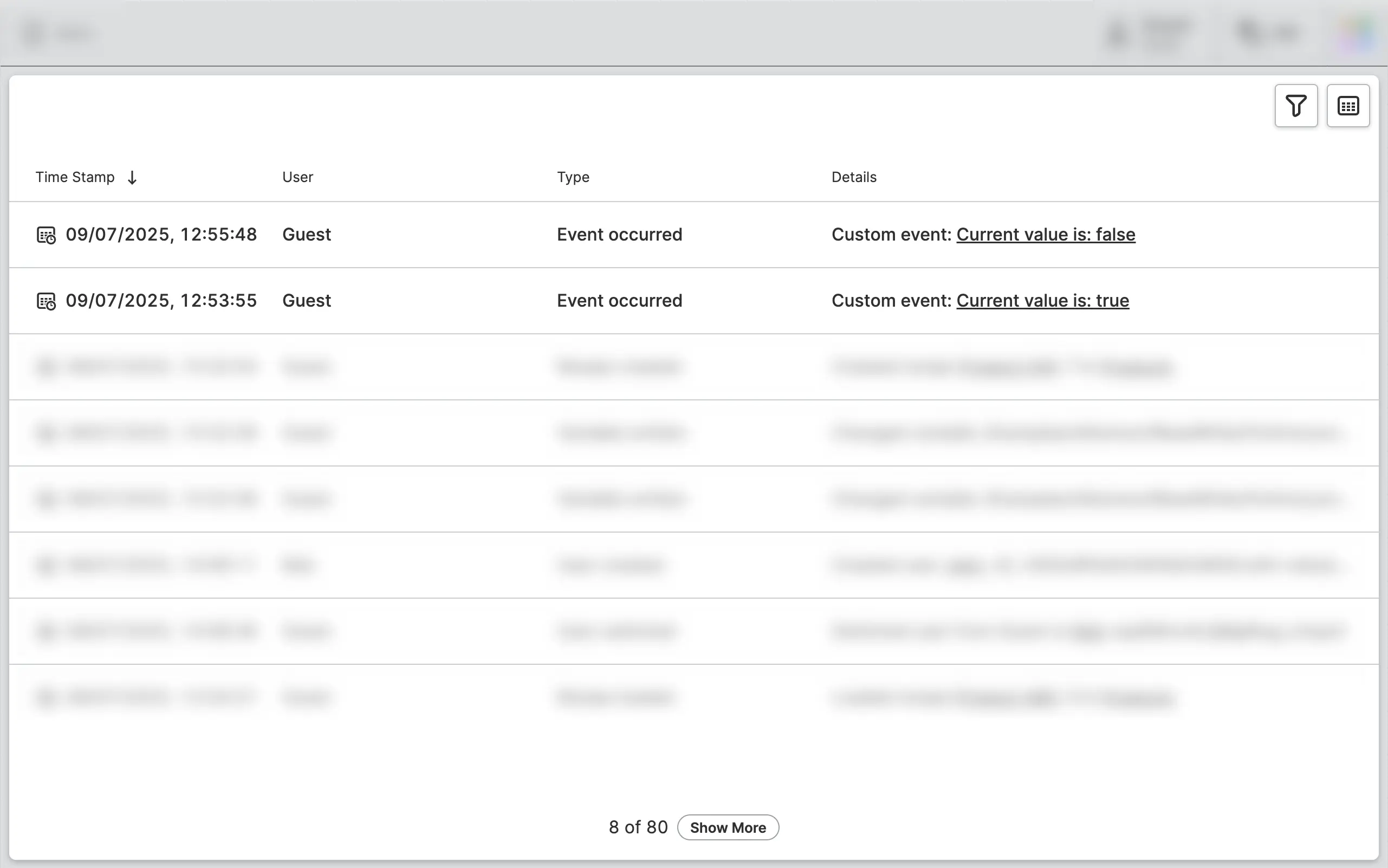Click Guest in the 12:55:48 row
Screen dimensions: 1388x868
tap(307, 234)
